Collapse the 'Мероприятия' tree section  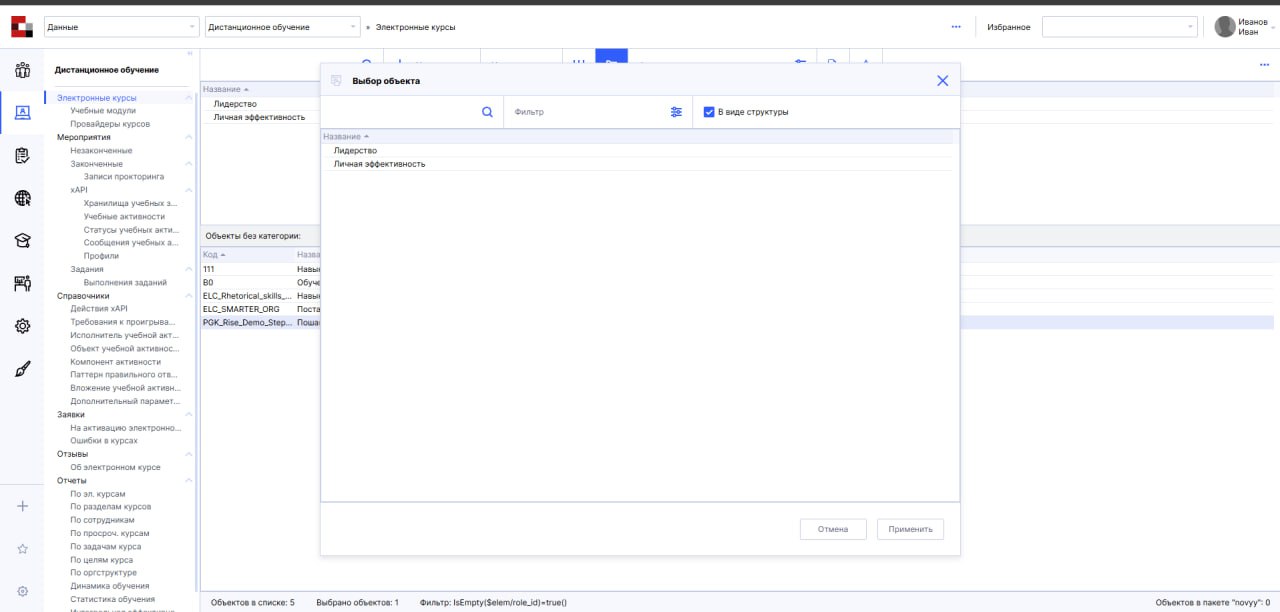coord(189,137)
